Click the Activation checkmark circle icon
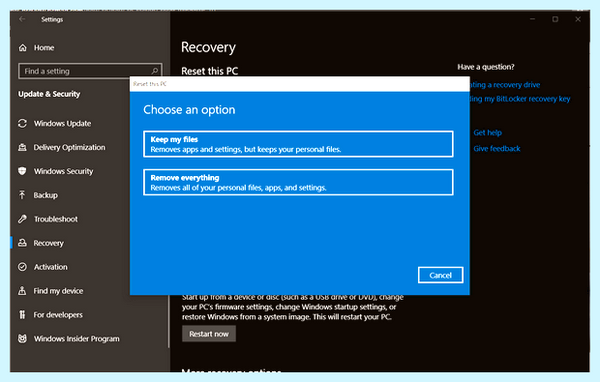600x382 pixels. [x=23, y=267]
